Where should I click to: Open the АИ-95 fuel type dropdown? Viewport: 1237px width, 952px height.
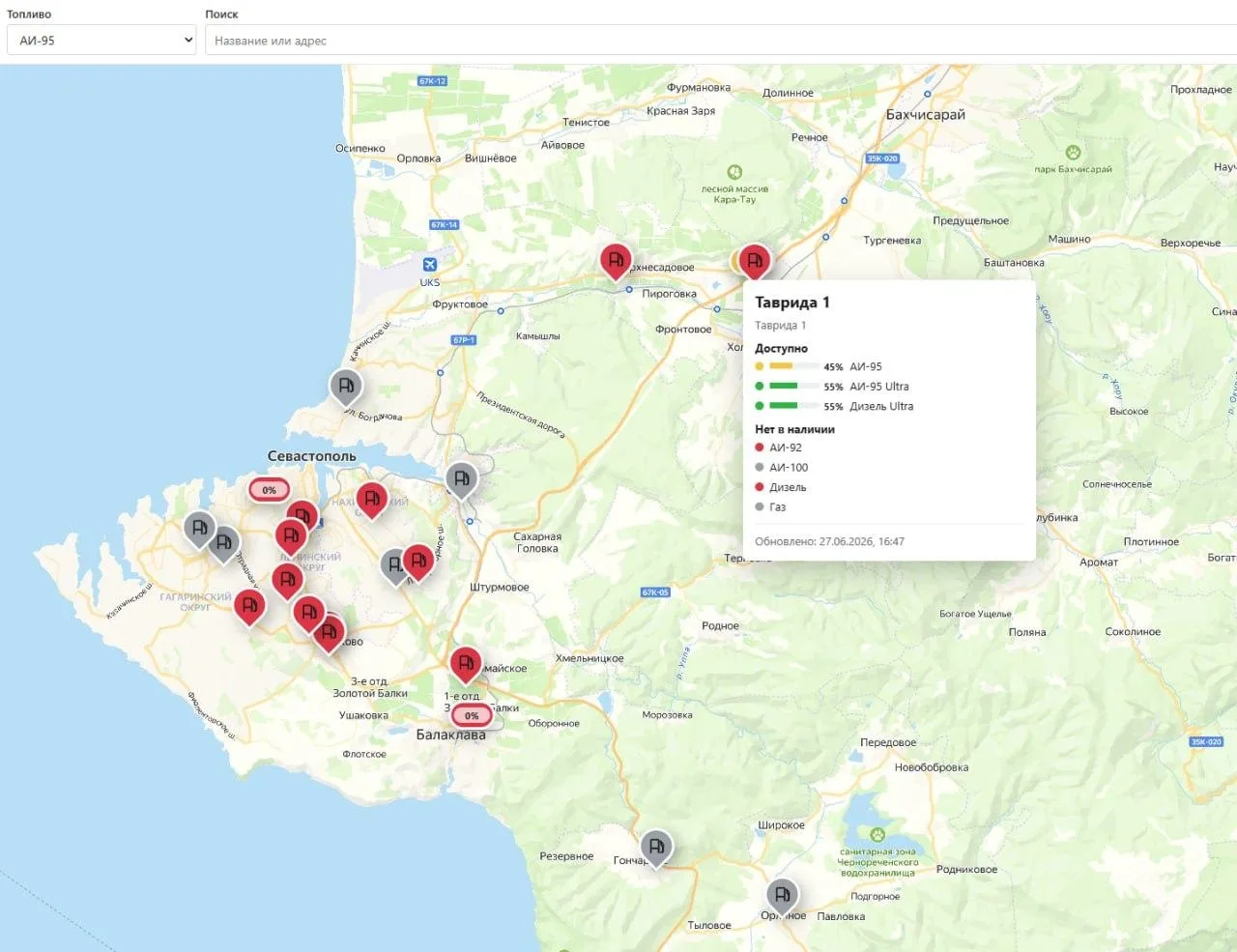point(101,40)
